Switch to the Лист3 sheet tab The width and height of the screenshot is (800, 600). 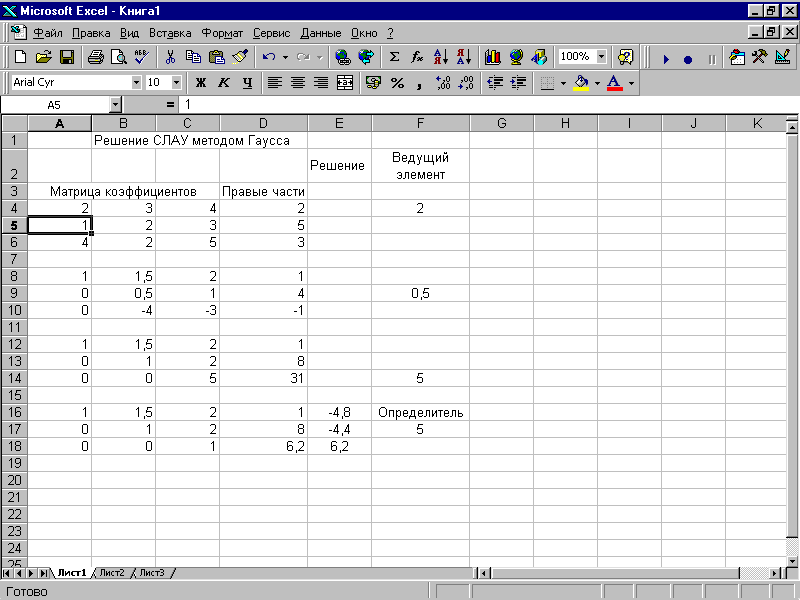click(x=152, y=573)
